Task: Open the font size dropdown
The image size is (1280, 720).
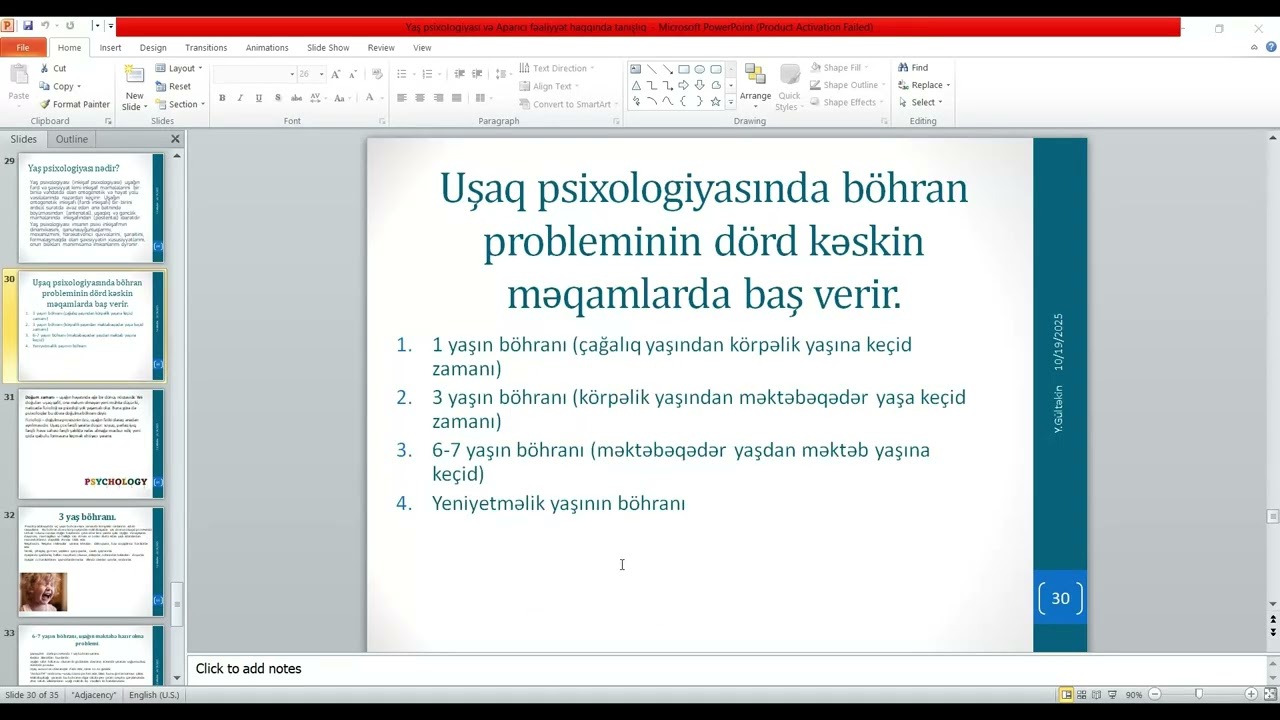Action: pyautogui.click(x=321, y=74)
